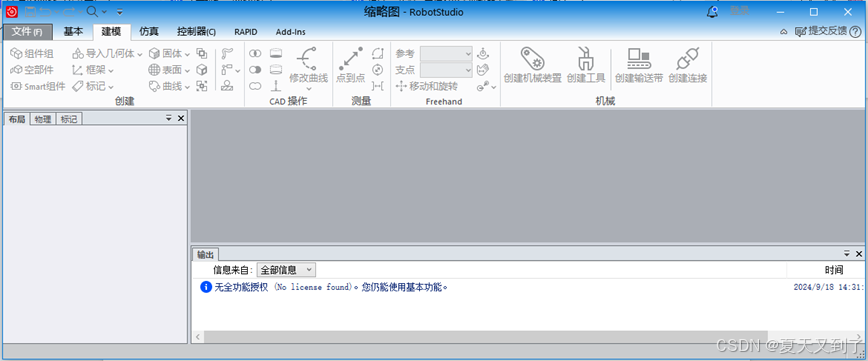
Task: Click the 创建机械装置 button
Action: pyautogui.click(x=533, y=65)
